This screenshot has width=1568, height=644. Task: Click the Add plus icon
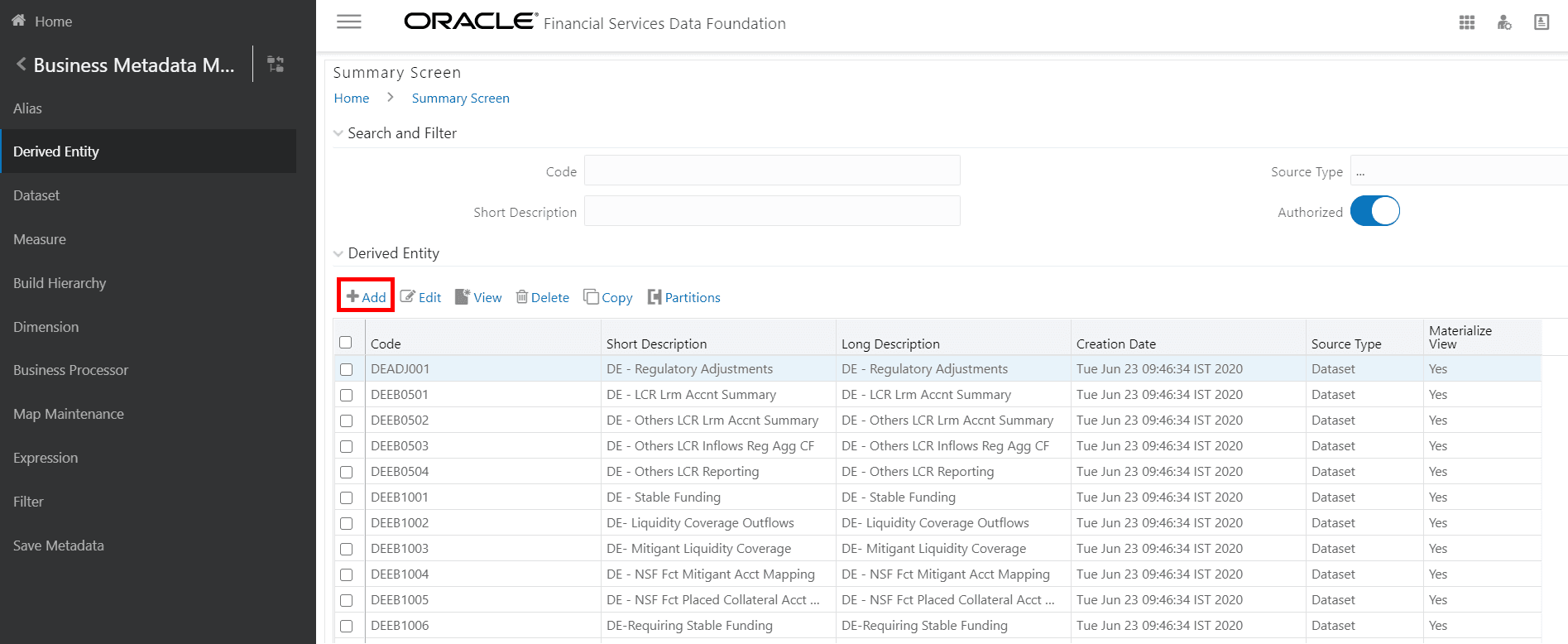click(x=352, y=296)
